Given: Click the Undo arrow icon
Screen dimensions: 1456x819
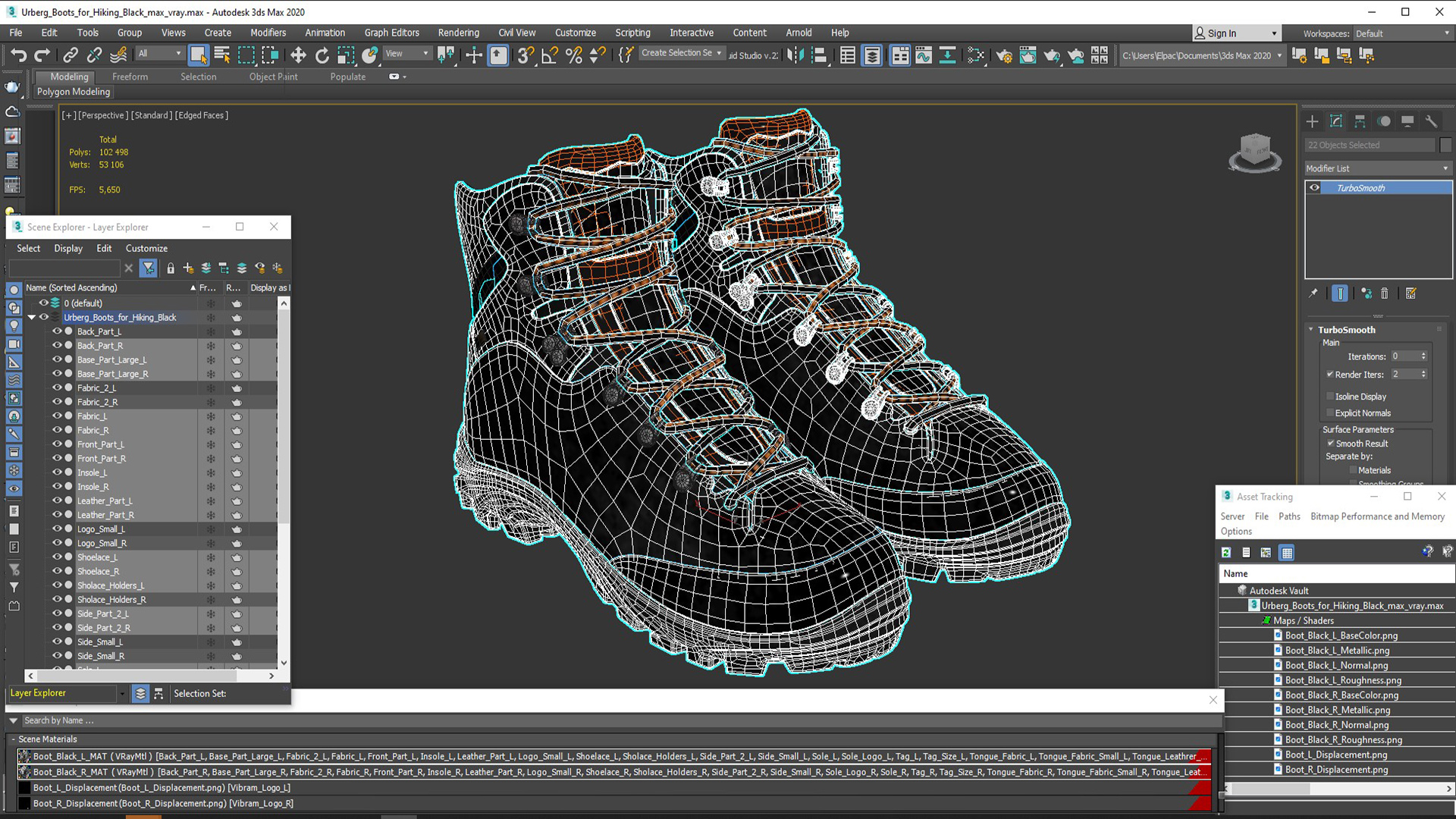Looking at the screenshot, I should coord(18,55).
